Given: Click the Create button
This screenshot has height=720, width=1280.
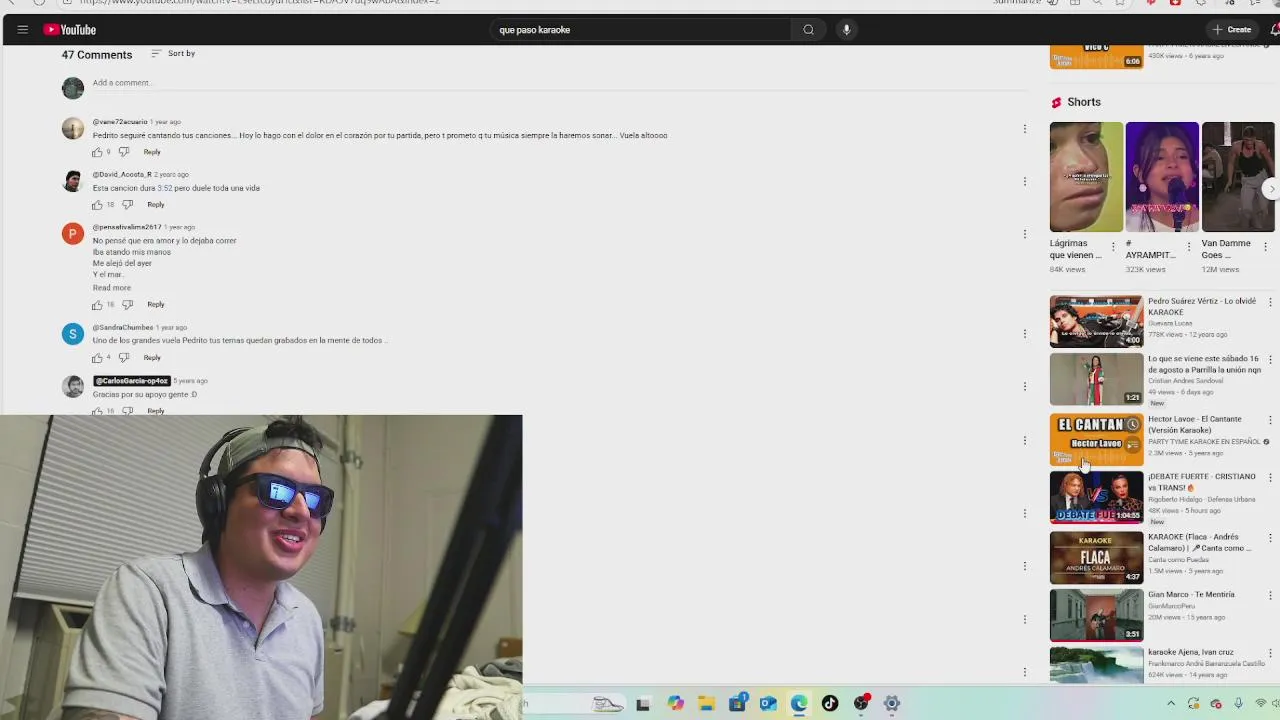Looking at the screenshot, I should pyautogui.click(x=1232, y=30).
